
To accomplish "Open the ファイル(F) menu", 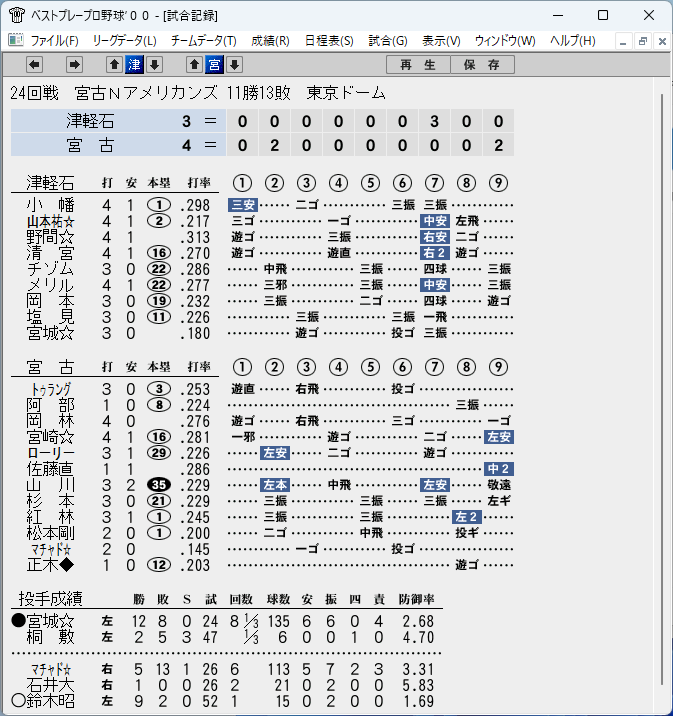I will pos(54,41).
